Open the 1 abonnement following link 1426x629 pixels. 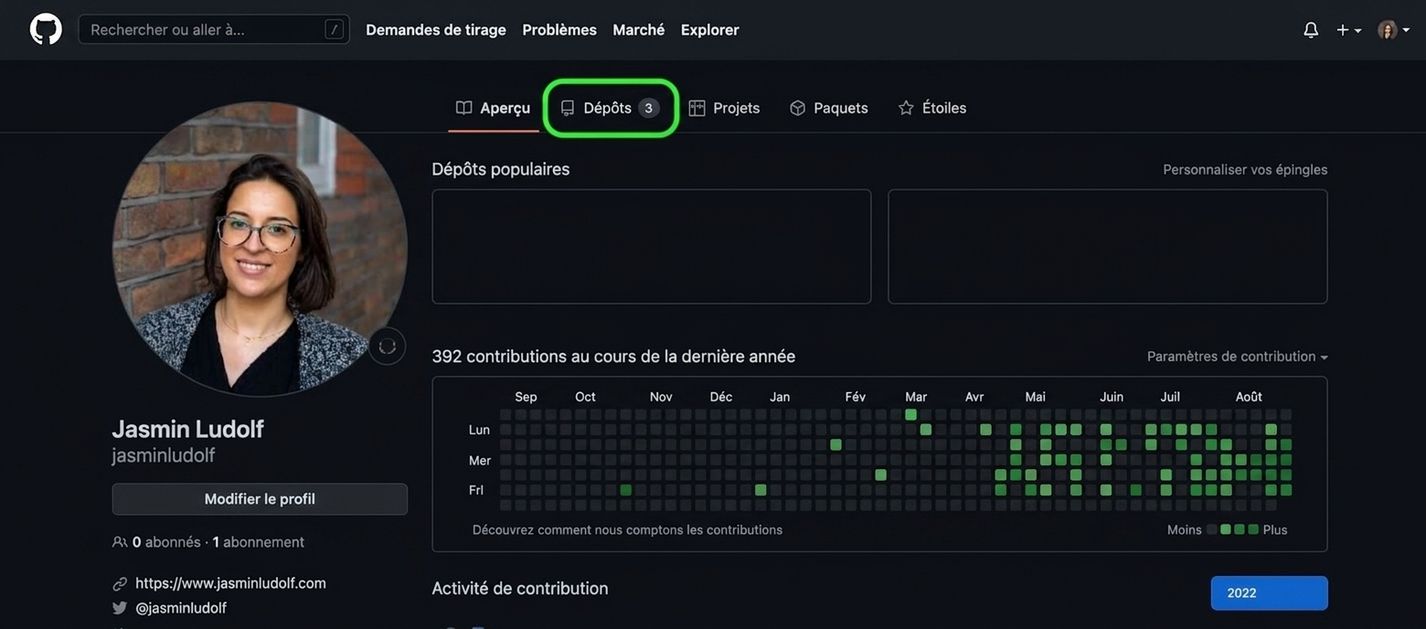258,542
